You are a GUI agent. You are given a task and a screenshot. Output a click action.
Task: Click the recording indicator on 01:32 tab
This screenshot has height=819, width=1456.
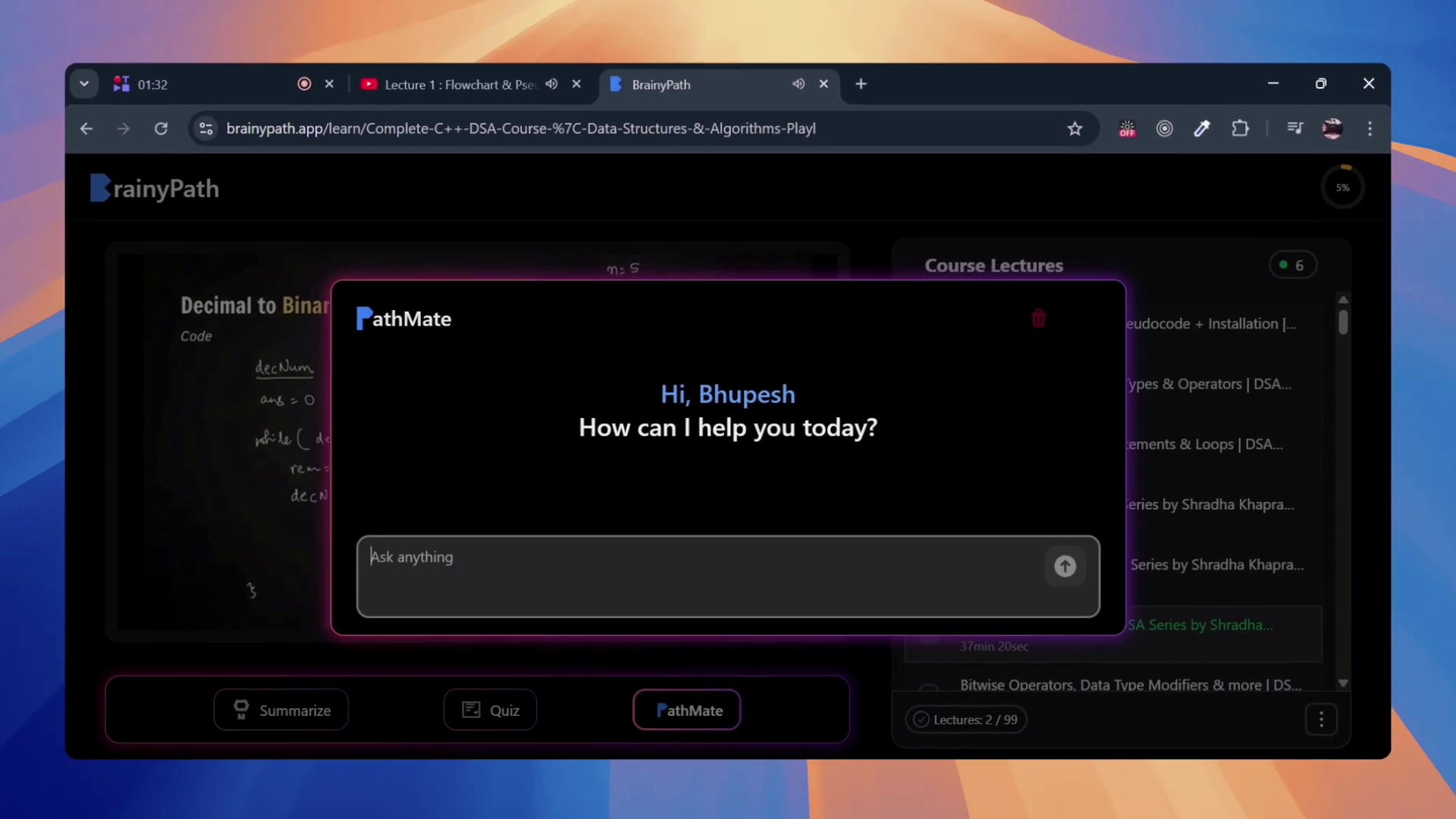(304, 84)
